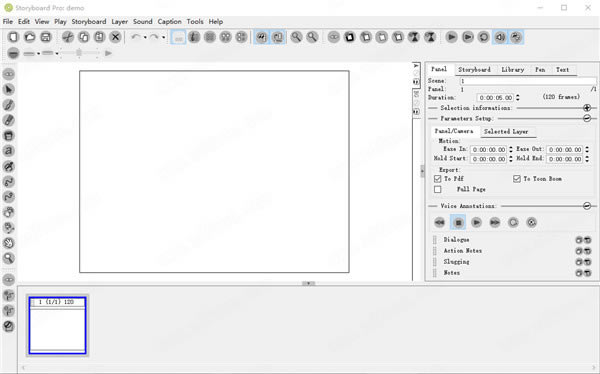Click the Ease Out time field
This screenshot has width=600, height=374.
tap(565, 150)
